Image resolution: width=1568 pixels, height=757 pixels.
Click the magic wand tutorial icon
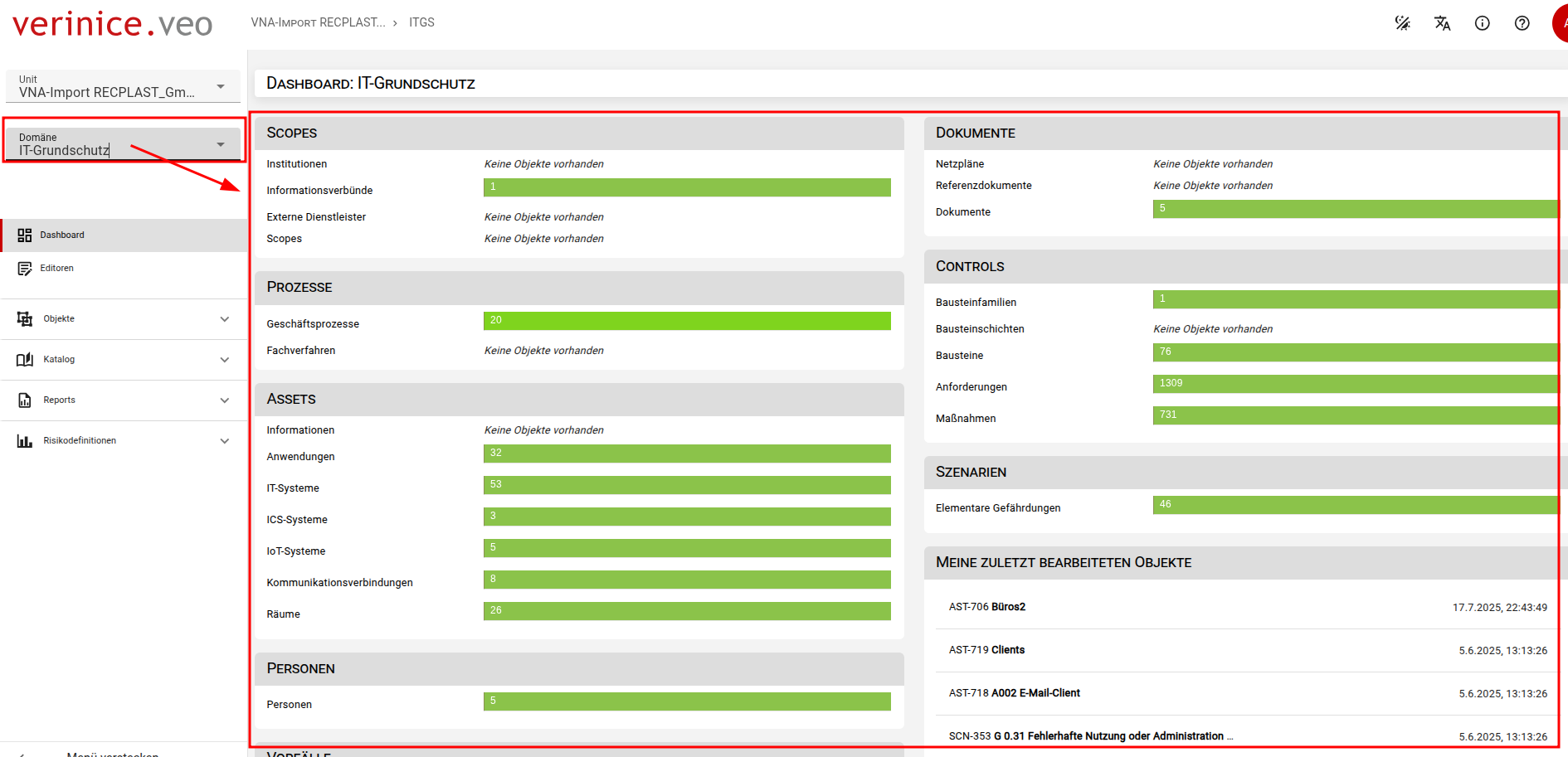point(1402,23)
